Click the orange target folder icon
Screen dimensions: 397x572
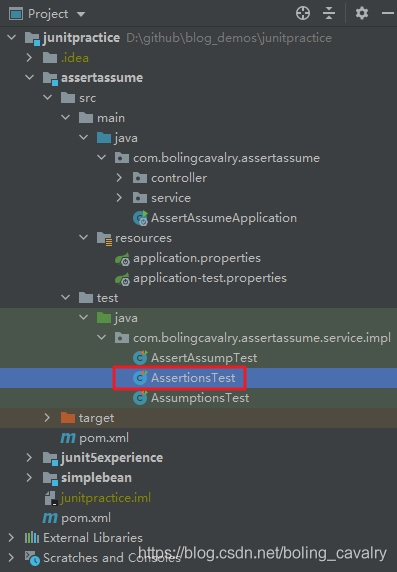[68, 418]
